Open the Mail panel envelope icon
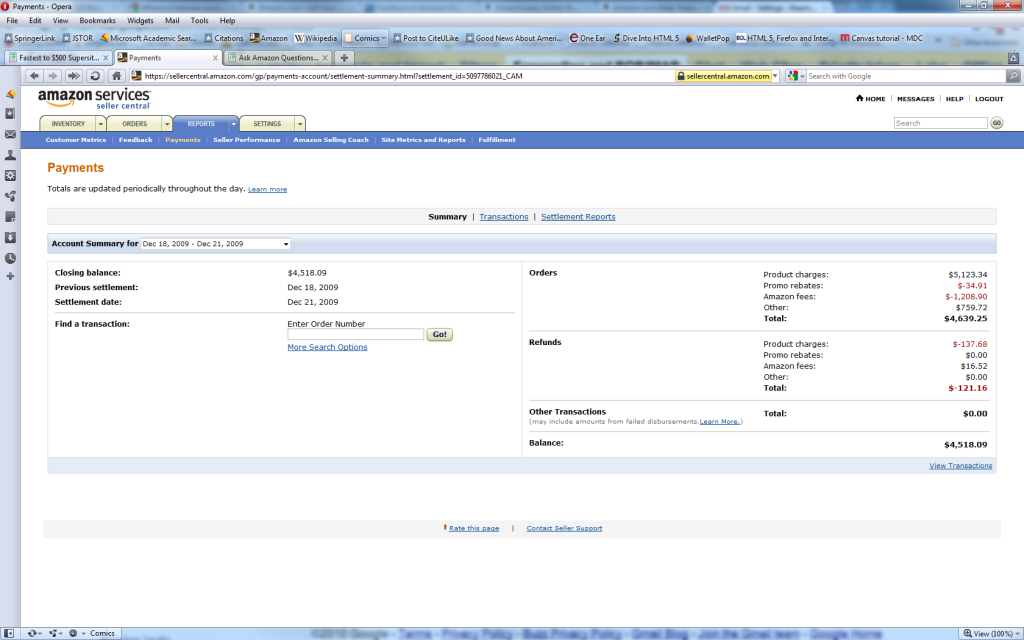This screenshot has height=640, width=1024. point(10,135)
